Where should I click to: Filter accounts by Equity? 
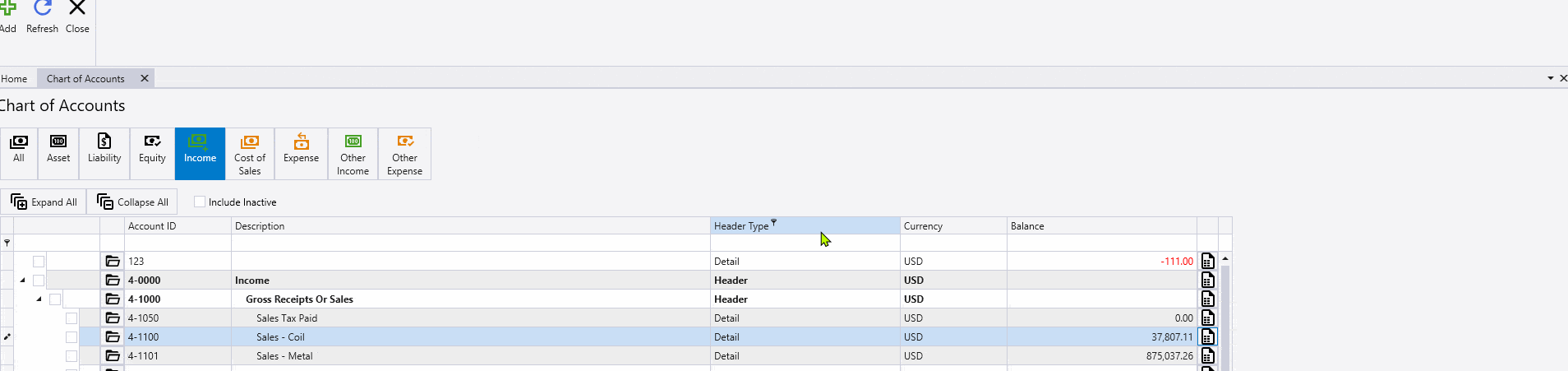[x=152, y=154]
